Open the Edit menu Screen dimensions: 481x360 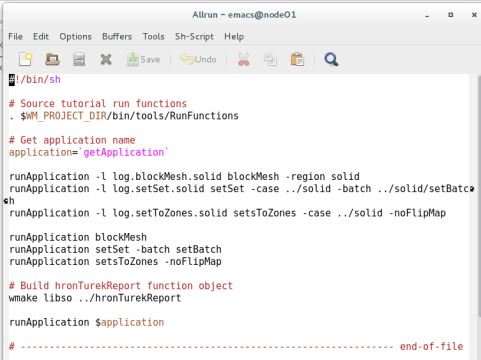pyautogui.click(x=41, y=36)
